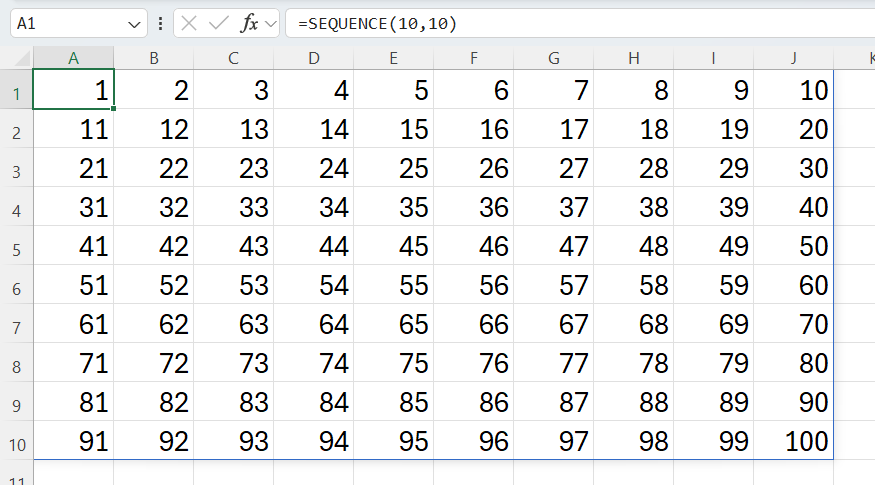This screenshot has height=485, width=875.
Task: Select column D header
Action: coord(314,58)
